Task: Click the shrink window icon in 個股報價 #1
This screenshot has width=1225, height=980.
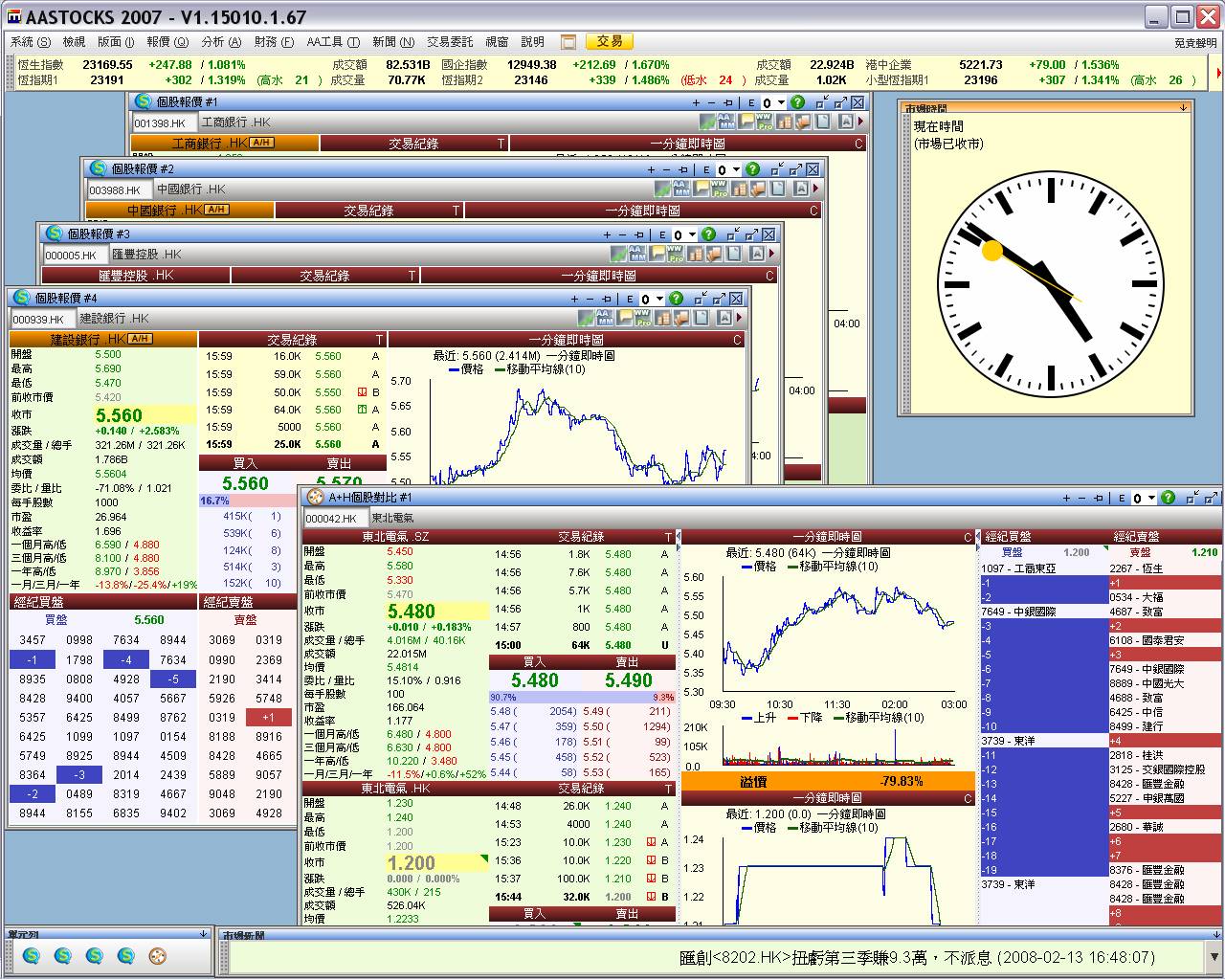Action: tap(822, 102)
